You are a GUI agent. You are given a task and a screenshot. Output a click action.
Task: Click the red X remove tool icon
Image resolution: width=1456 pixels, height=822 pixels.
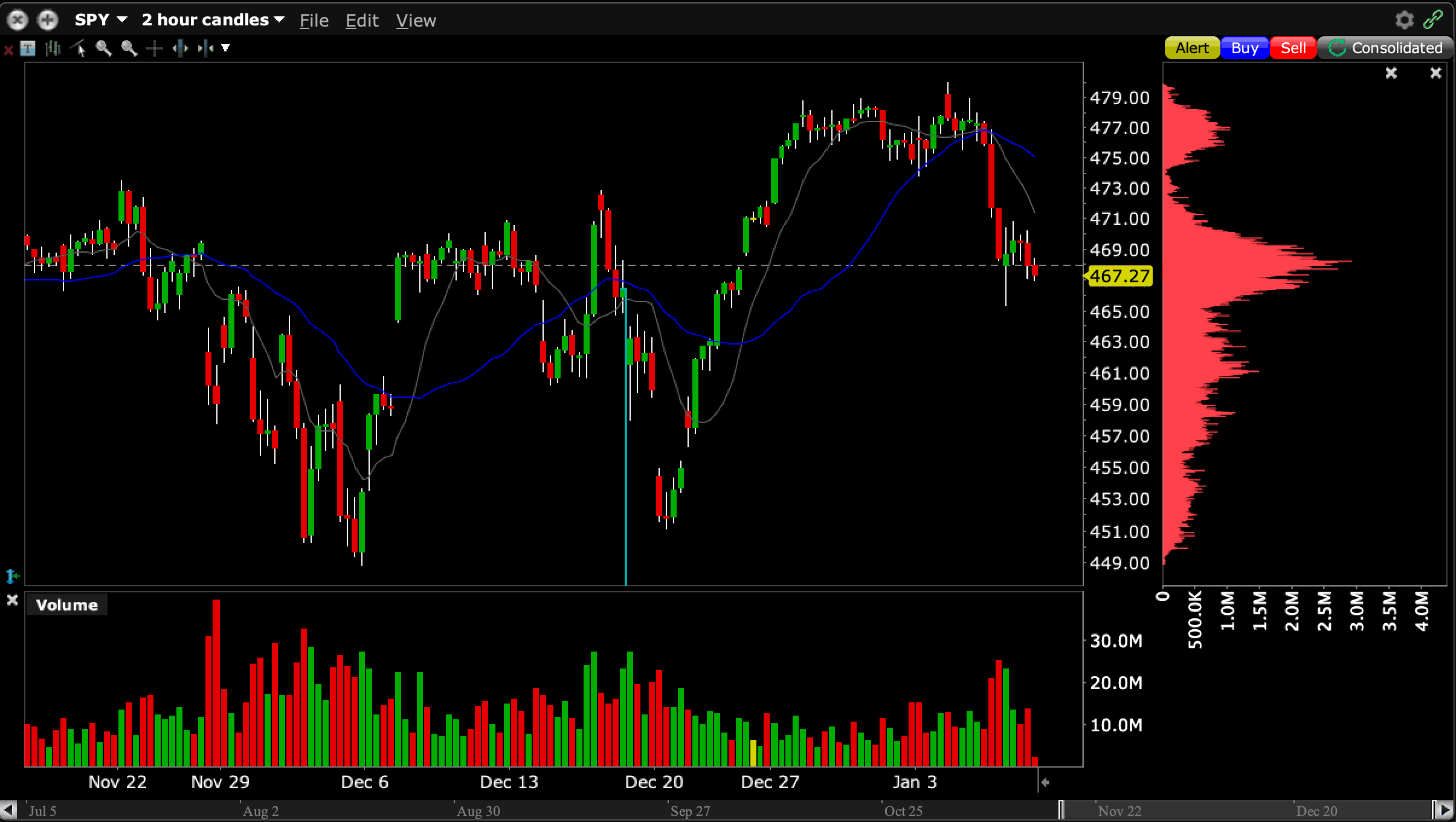point(8,50)
